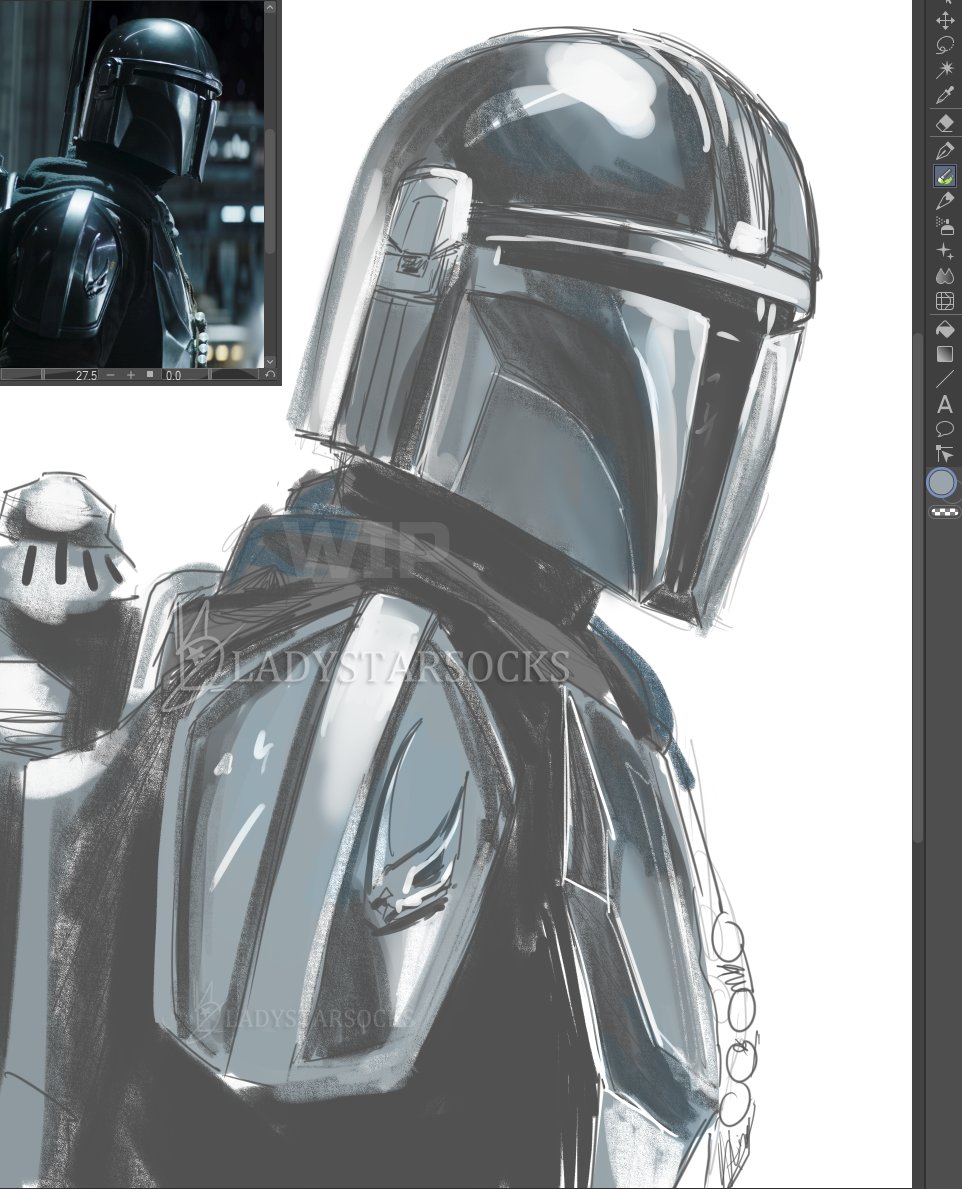The height and width of the screenshot is (1189, 962).
Task: Select the Move layer tool
Action: point(945,20)
